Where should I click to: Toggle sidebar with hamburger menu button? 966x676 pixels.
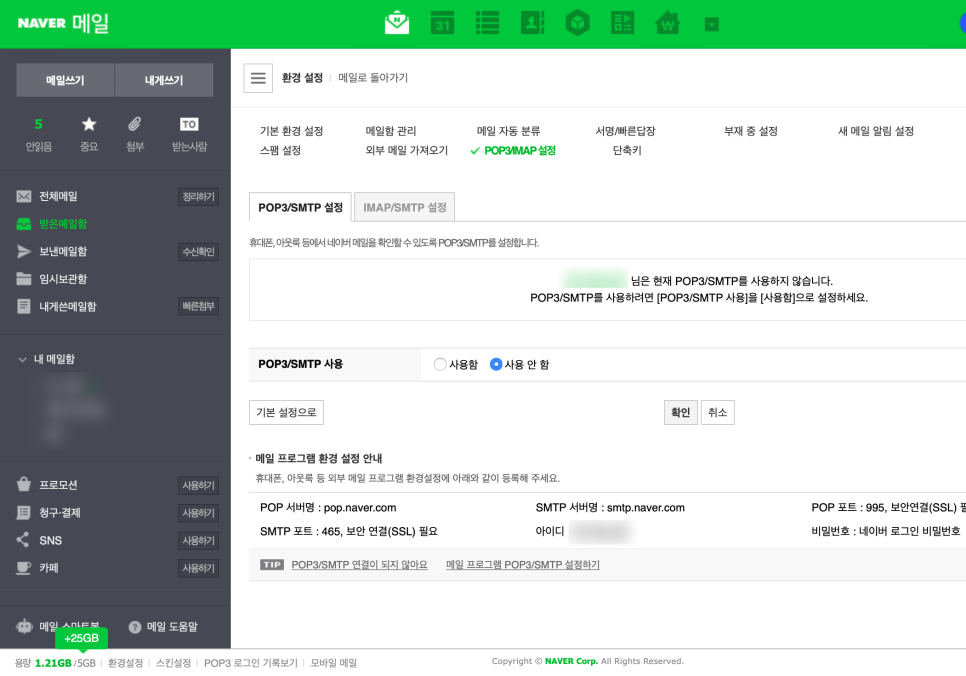click(x=258, y=78)
